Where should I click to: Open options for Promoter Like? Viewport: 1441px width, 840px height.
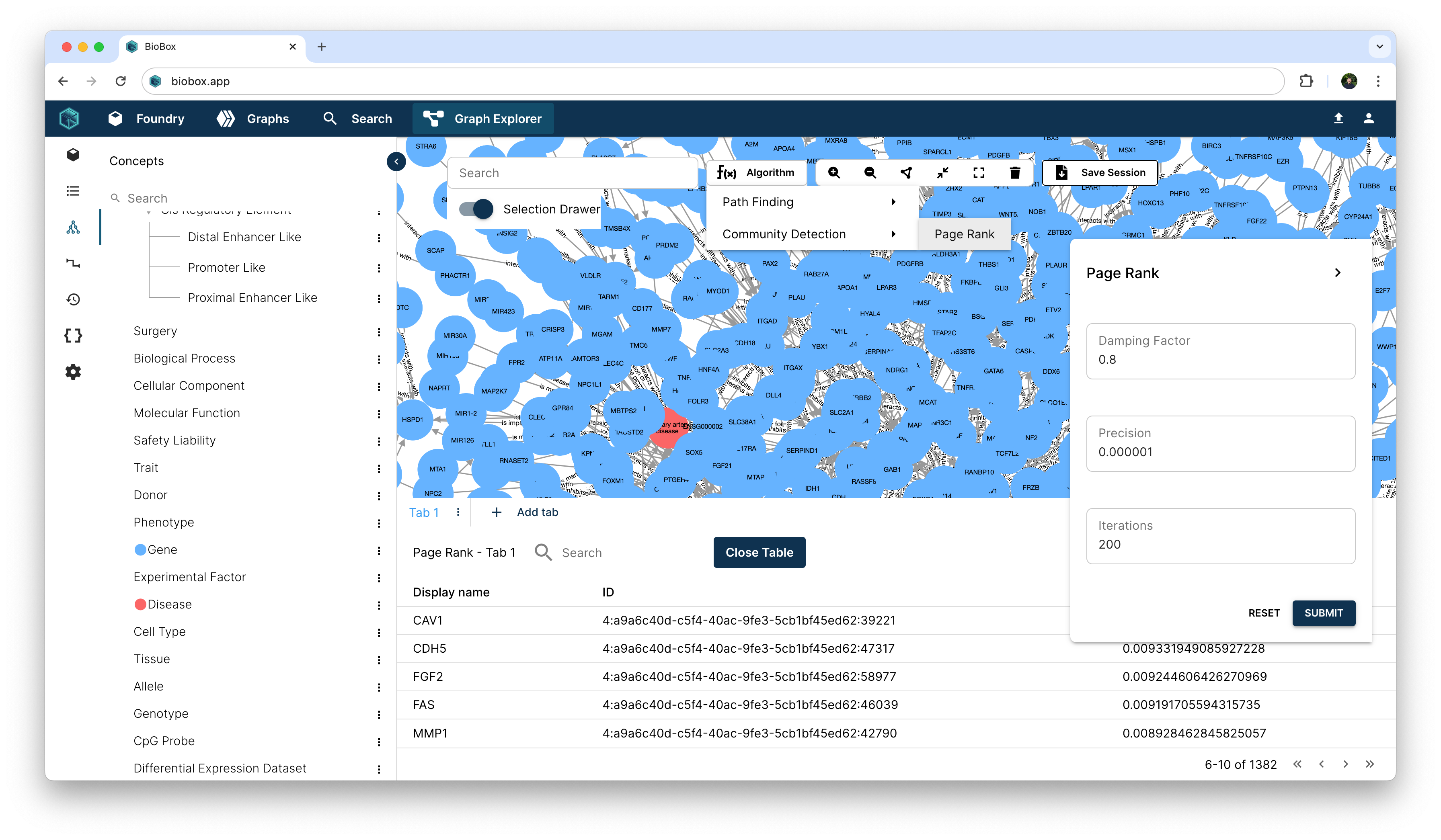click(379, 268)
